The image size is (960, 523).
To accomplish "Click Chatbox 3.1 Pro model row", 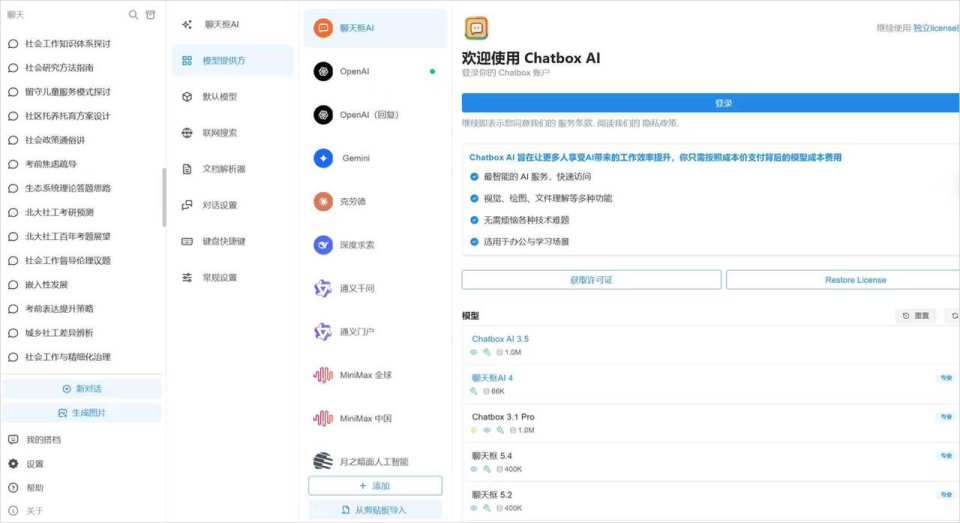I will (710, 423).
